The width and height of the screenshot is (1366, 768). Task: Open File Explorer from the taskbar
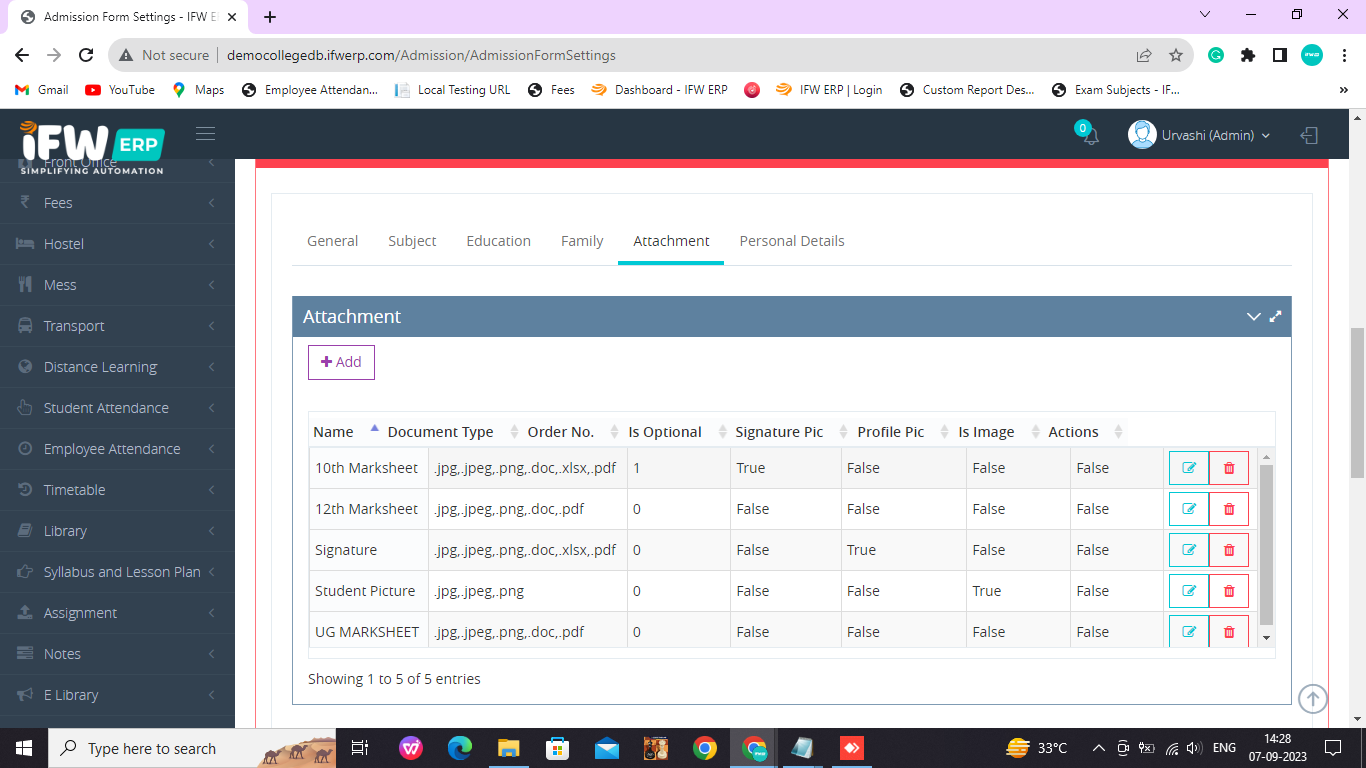509,748
